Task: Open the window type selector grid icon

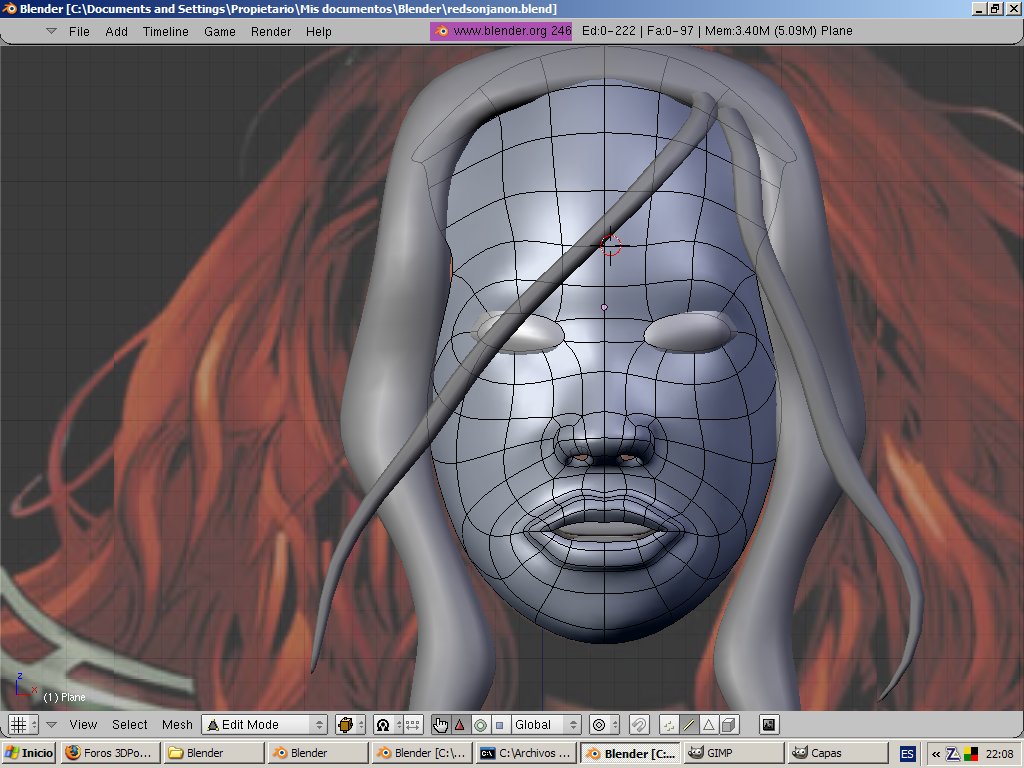Action: click(24, 724)
